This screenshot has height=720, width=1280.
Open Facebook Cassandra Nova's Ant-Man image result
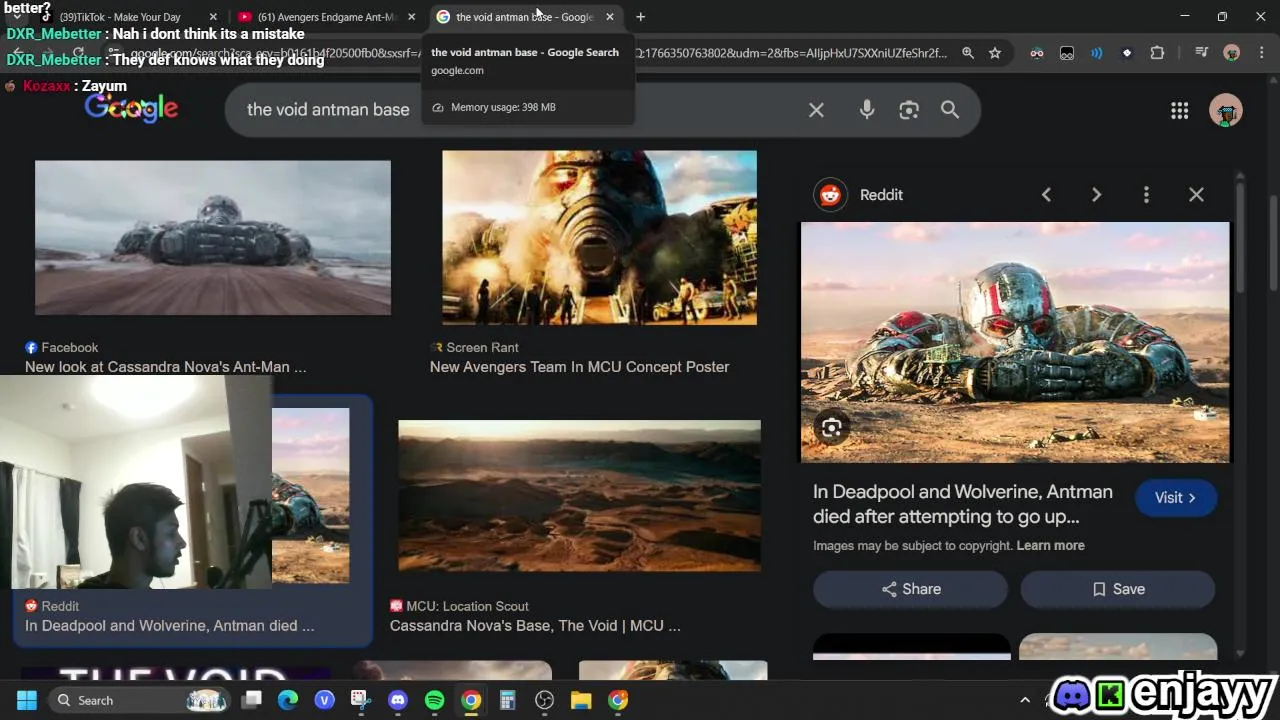pos(213,238)
